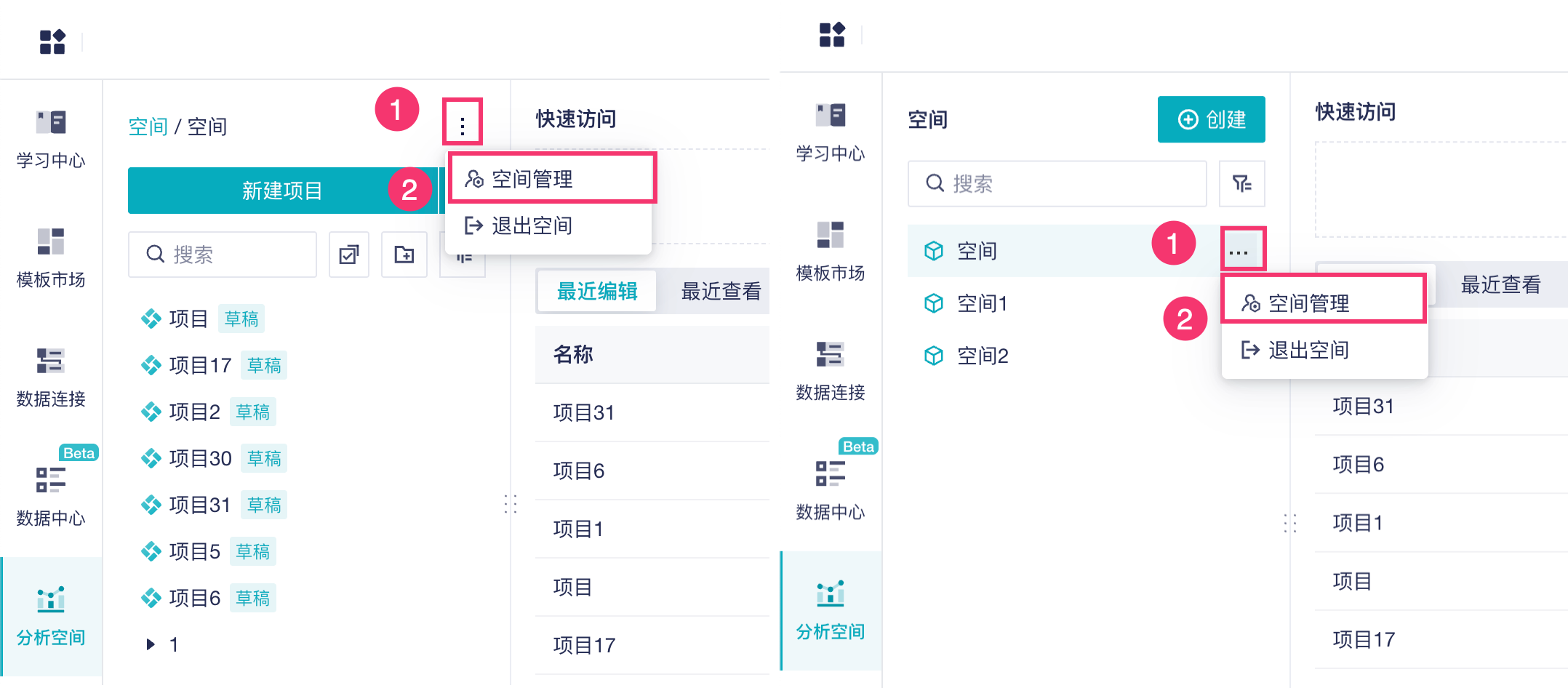Click the 新建项目 button
This screenshot has height=688, width=1568.
(x=282, y=191)
